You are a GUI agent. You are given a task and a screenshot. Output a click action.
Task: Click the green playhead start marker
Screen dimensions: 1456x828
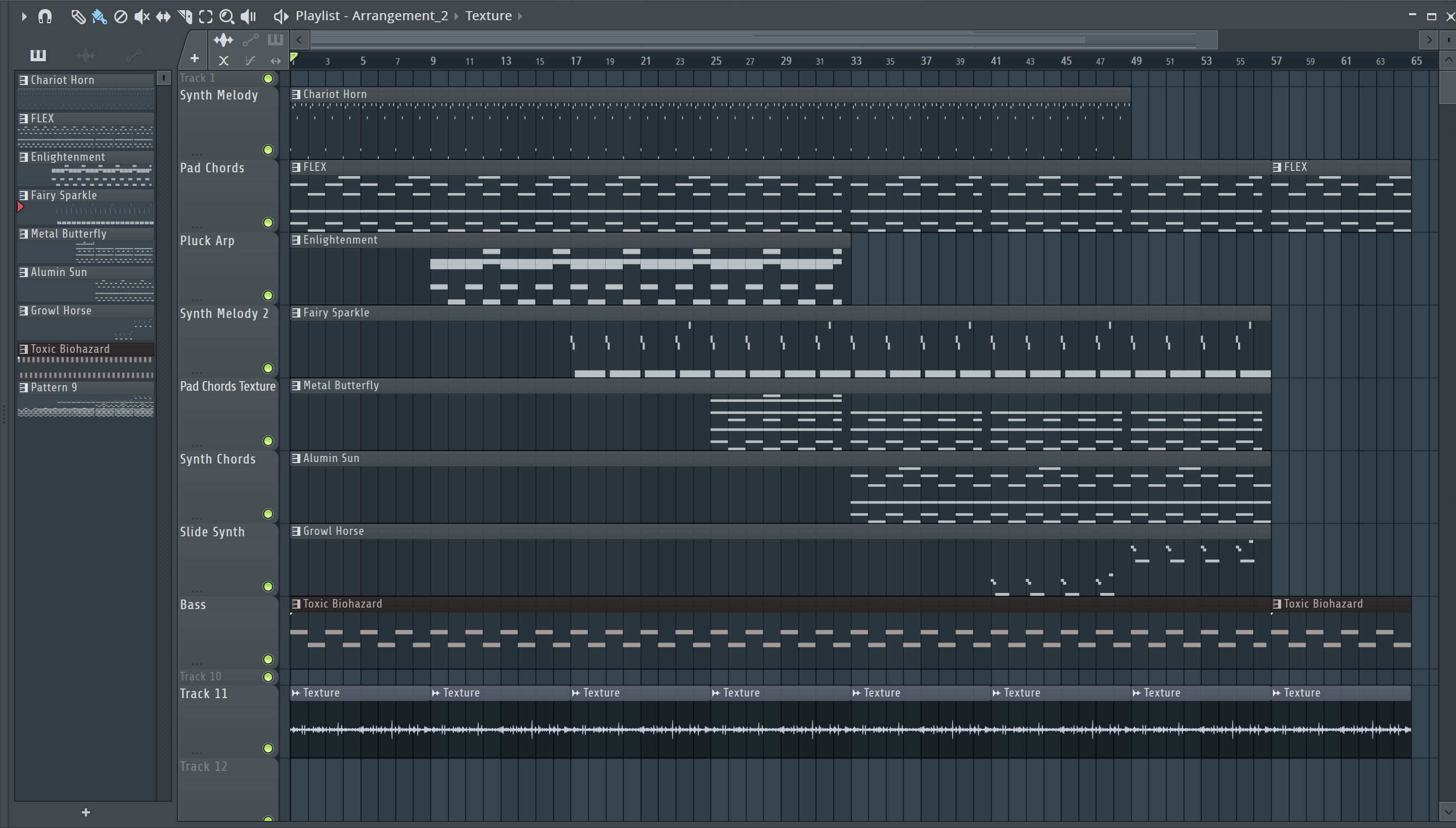pyautogui.click(x=294, y=58)
